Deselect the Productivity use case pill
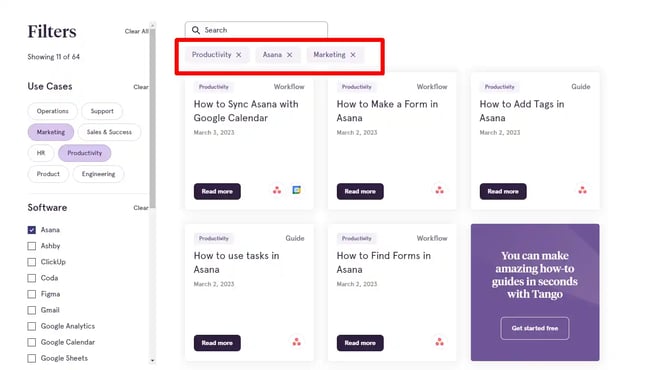This screenshot has width=650, height=370. pyautogui.click(x=85, y=153)
